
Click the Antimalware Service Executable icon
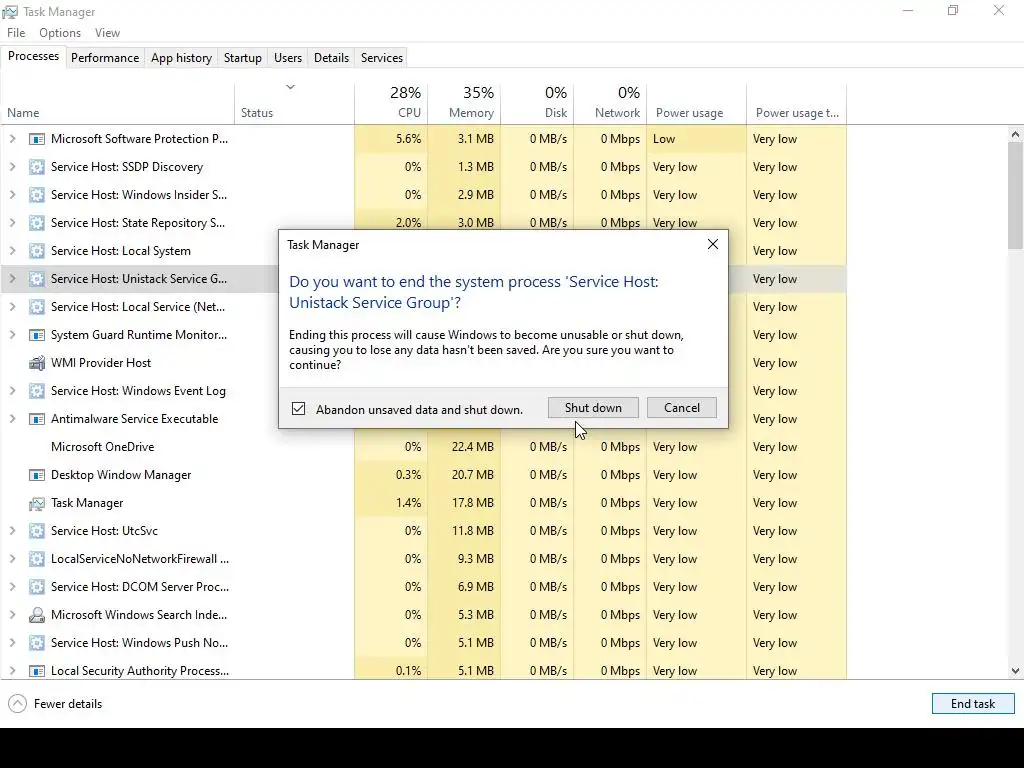37,419
